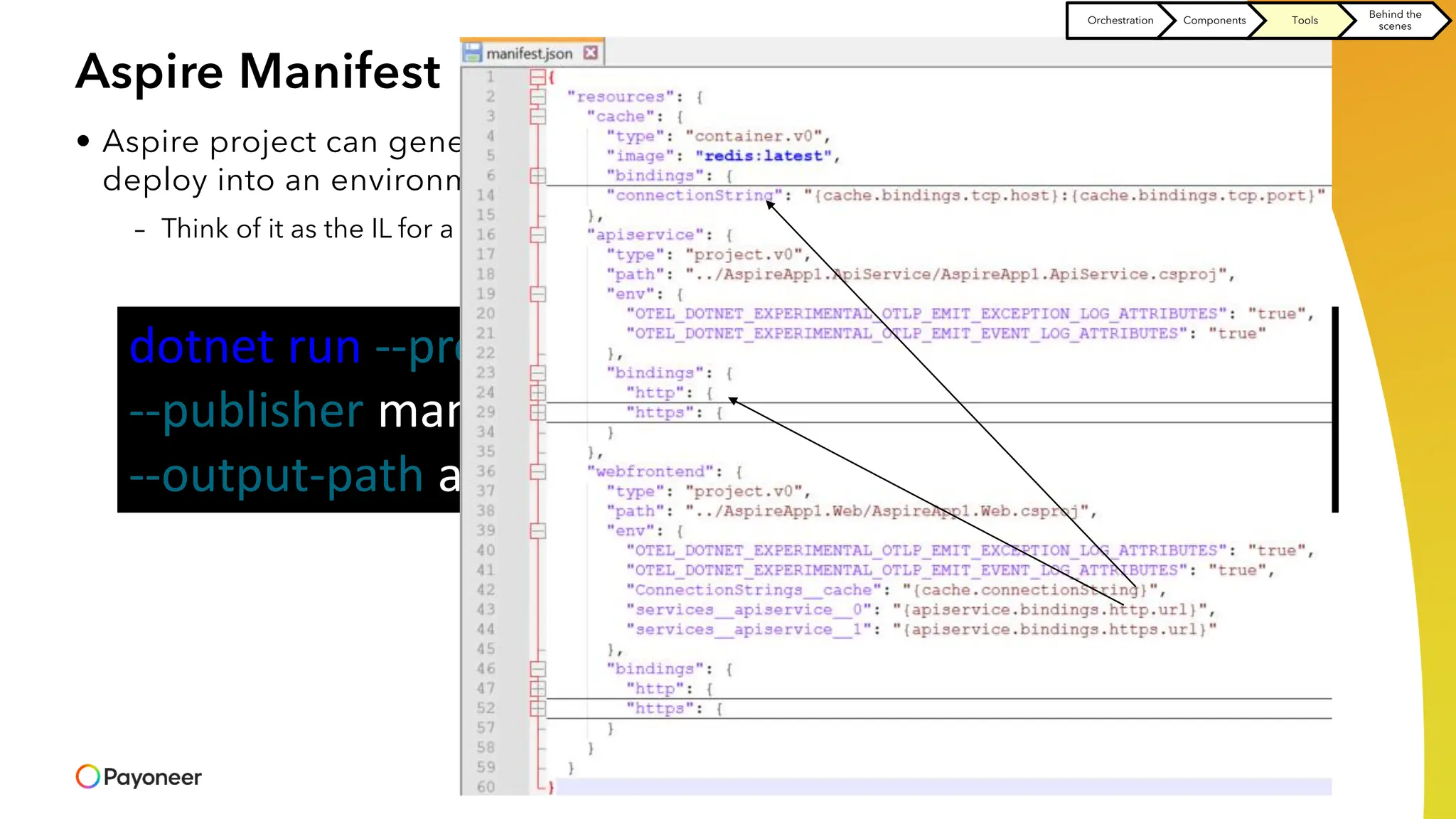The width and height of the screenshot is (1456, 819).
Task: Collapse the "webfrontend" fold on line 36
Action: coord(537,471)
